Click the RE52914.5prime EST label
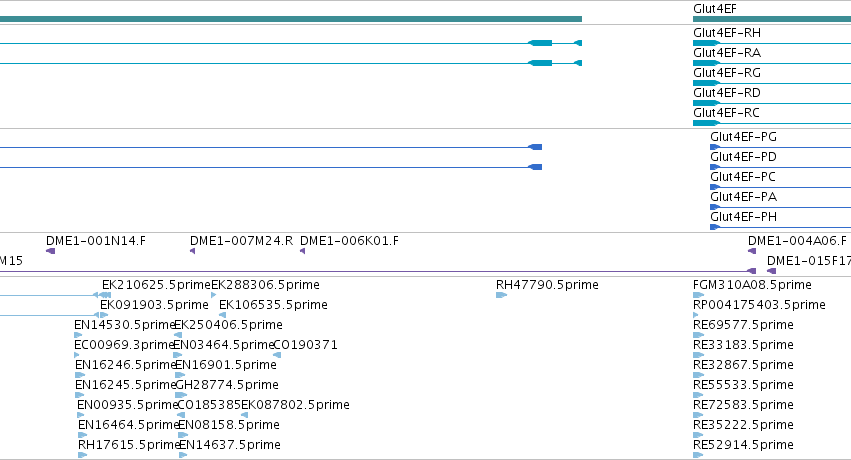851x460 pixels. pyautogui.click(x=743, y=445)
